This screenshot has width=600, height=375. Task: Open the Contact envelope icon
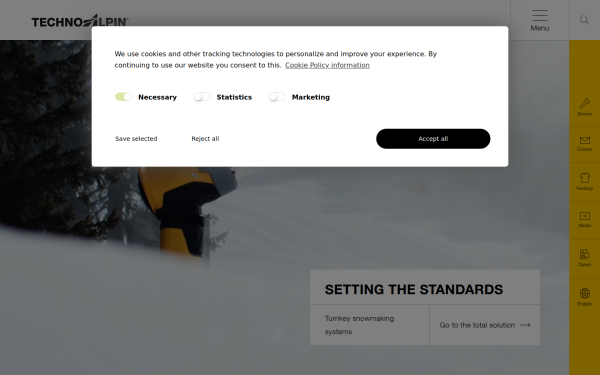pos(584,140)
